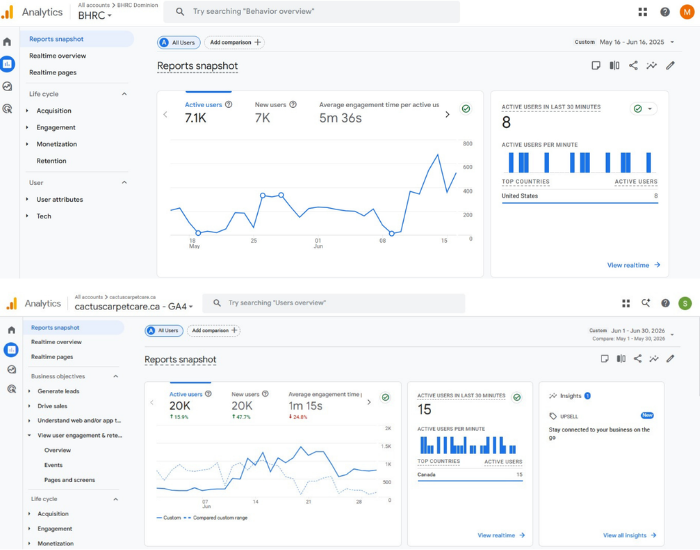Click data quality check icon on BHRC chart card
The image size is (700, 550).
click(466, 108)
